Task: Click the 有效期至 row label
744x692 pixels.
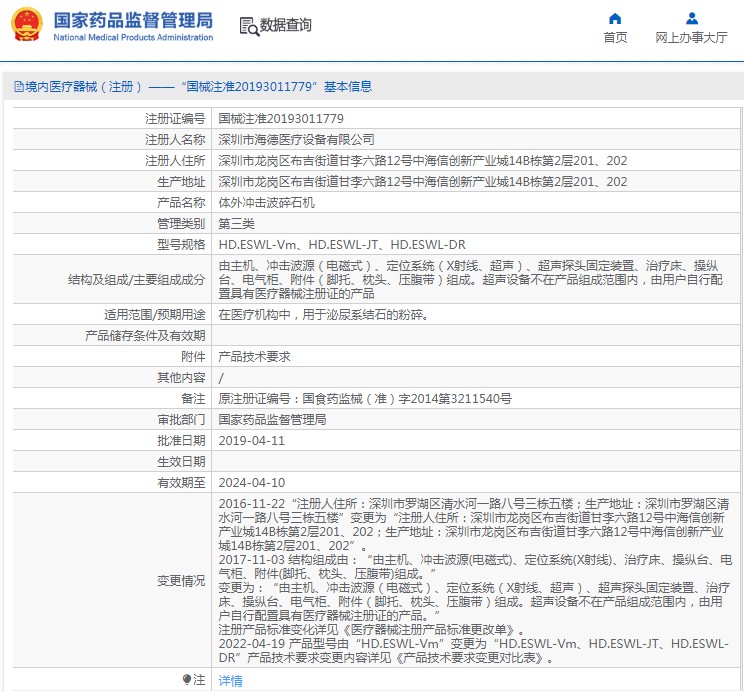Action: 181,483
